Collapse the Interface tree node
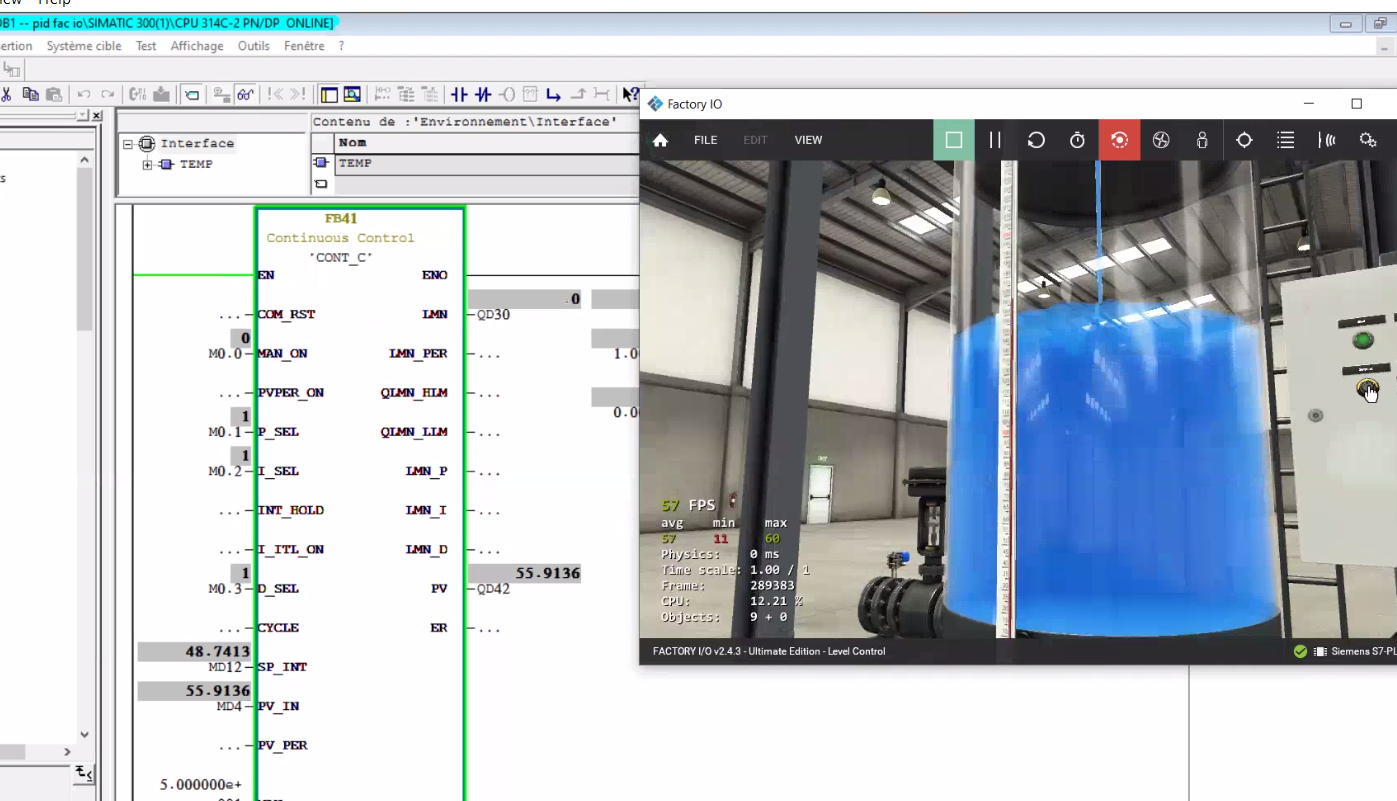The height and width of the screenshot is (801, 1397). (x=128, y=144)
